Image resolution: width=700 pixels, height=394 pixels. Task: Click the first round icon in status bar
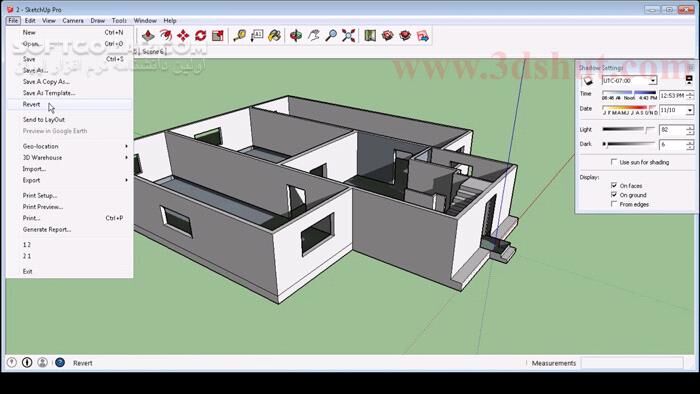[x=12, y=363]
